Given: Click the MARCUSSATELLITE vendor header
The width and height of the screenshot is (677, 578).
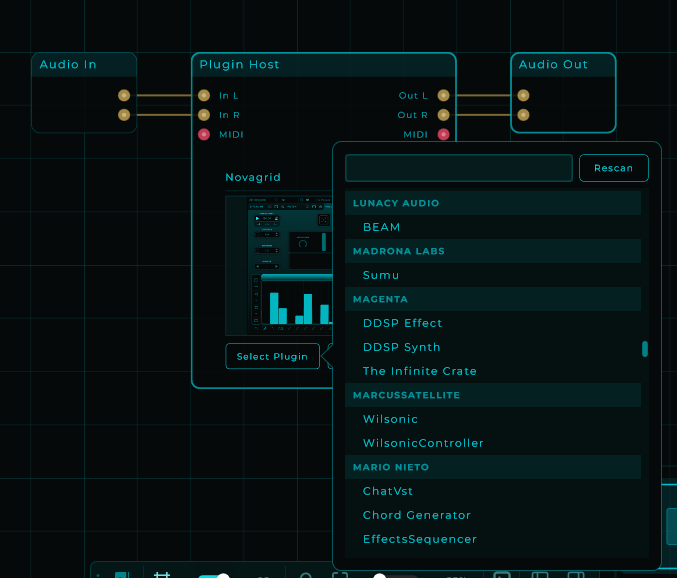Looking at the screenshot, I should tap(493, 395).
